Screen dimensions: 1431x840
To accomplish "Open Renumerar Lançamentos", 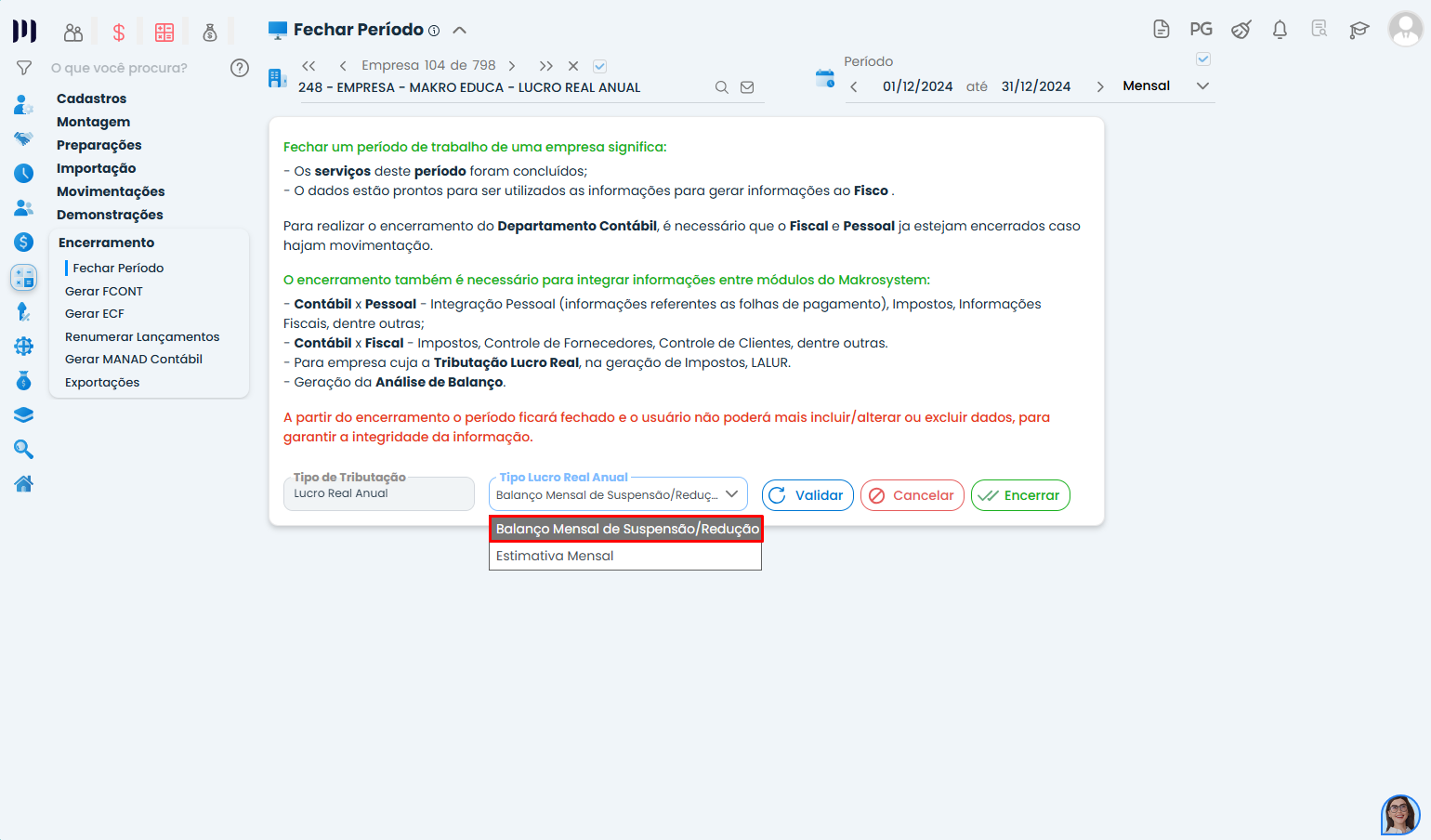I will [142, 336].
